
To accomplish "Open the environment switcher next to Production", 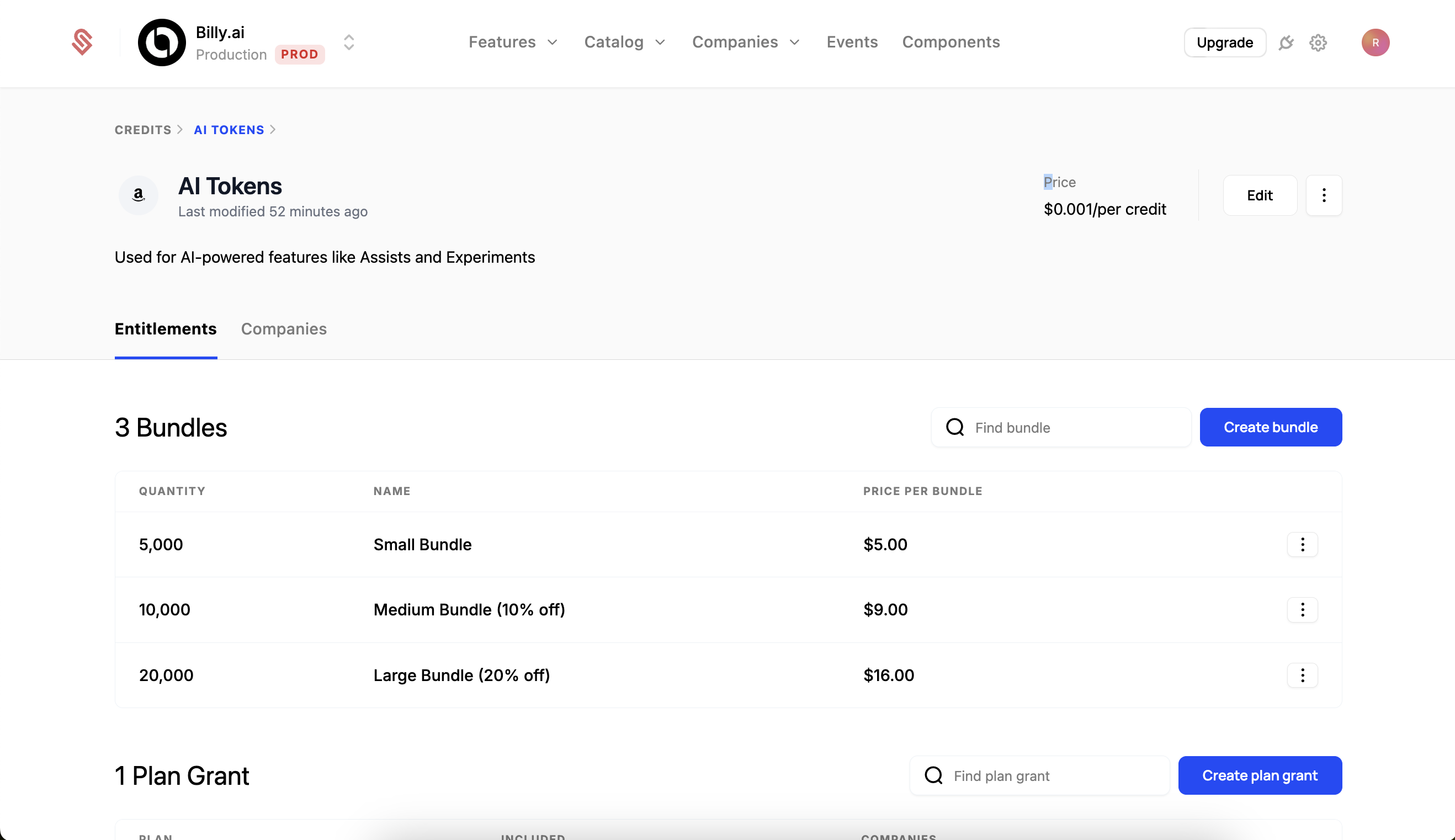I will point(348,42).
